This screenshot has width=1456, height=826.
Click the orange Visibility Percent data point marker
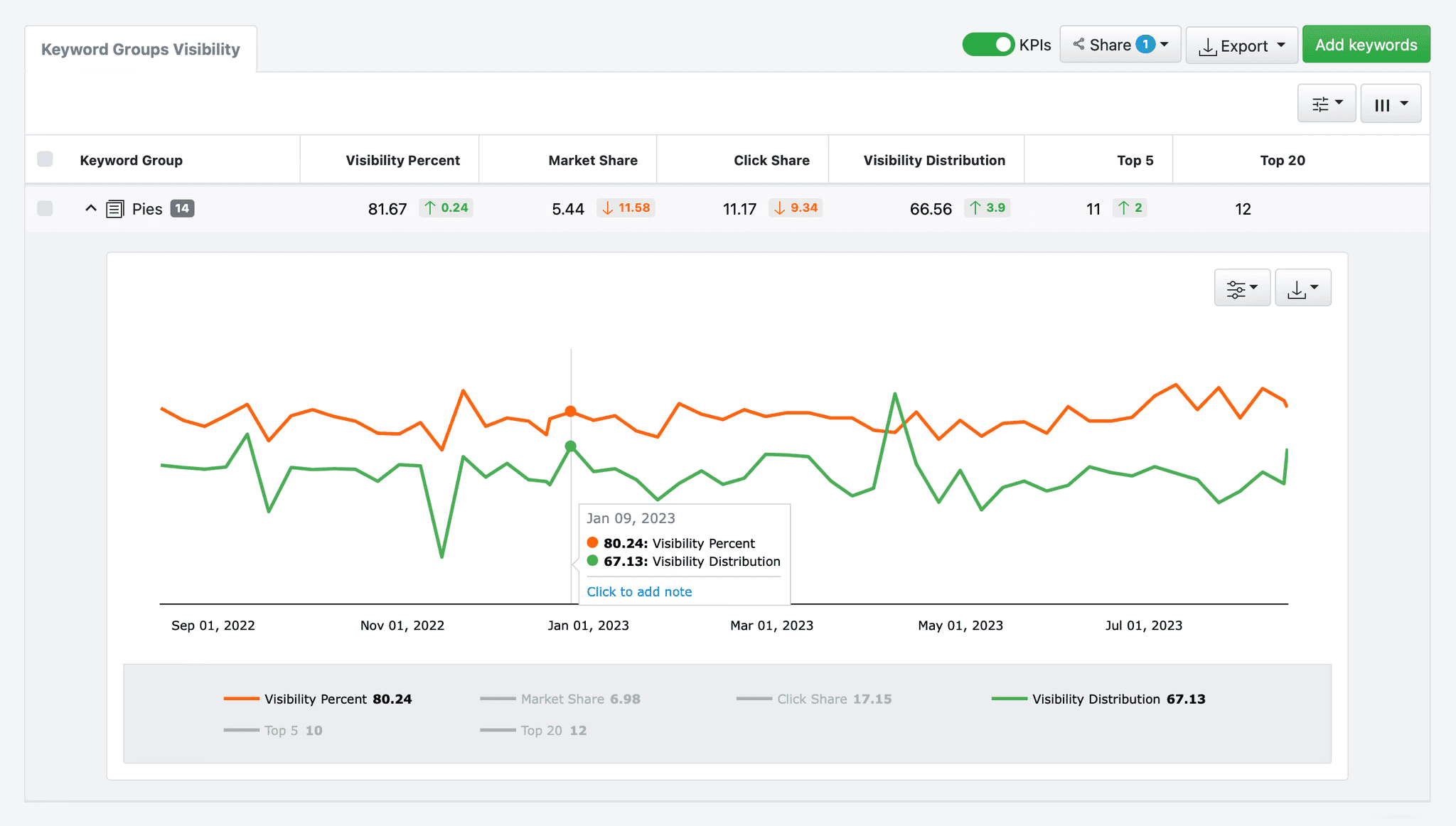click(571, 411)
